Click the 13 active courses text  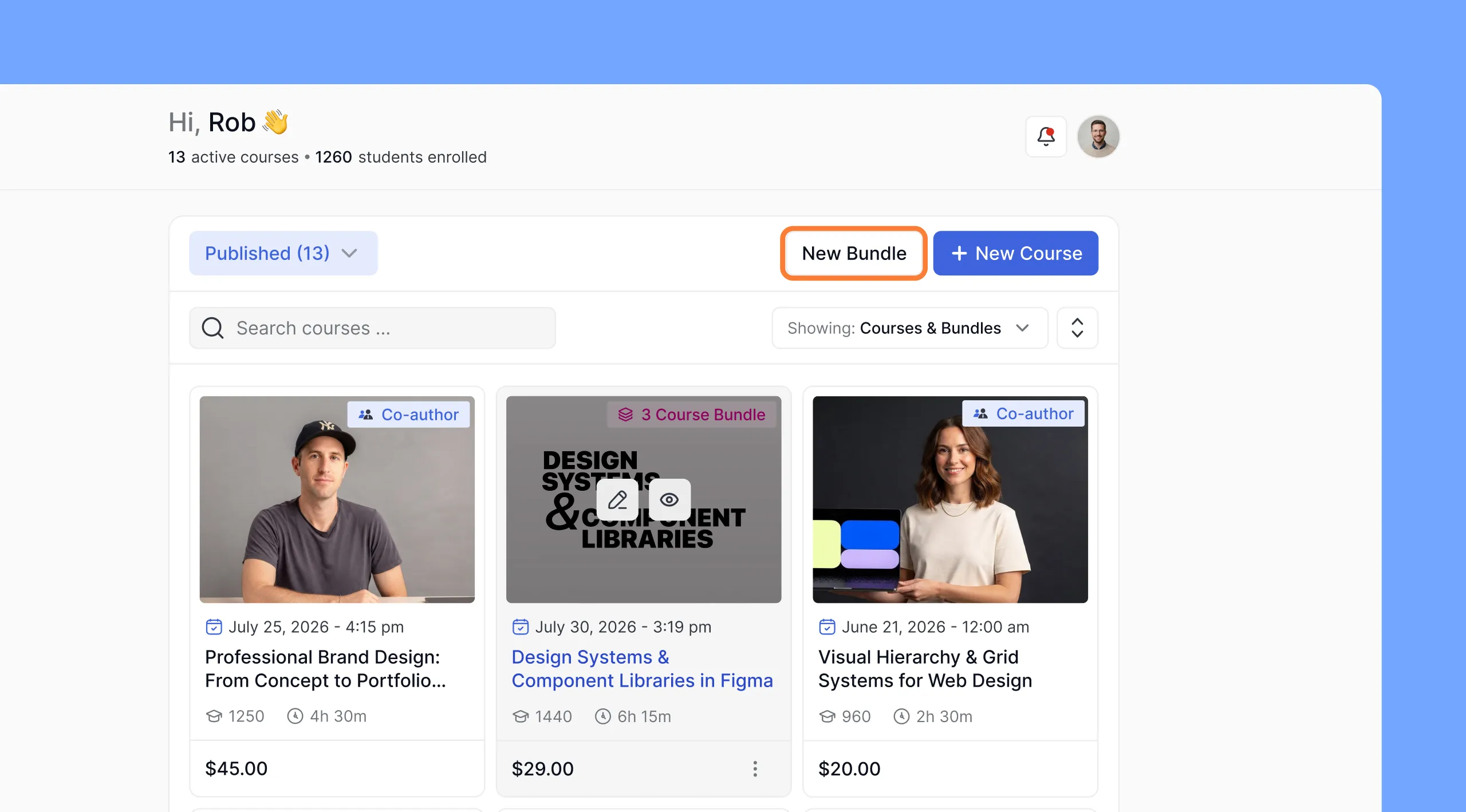coord(234,157)
